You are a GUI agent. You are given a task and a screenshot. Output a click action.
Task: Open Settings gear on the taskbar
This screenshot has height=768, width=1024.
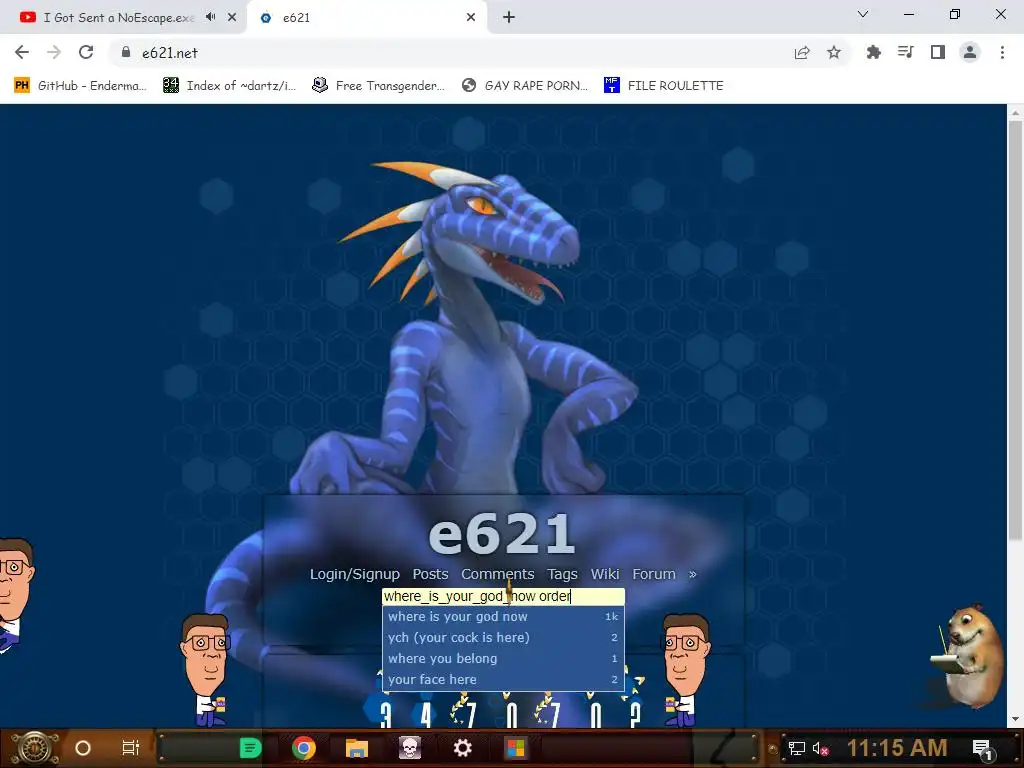tap(463, 748)
